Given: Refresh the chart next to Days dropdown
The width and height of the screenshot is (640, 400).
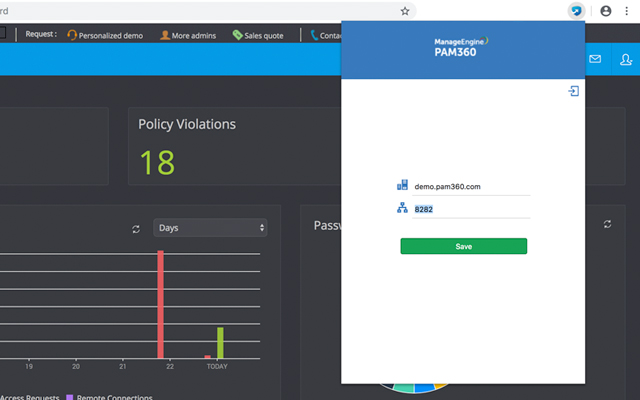Looking at the screenshot, I should coord(136,229).
